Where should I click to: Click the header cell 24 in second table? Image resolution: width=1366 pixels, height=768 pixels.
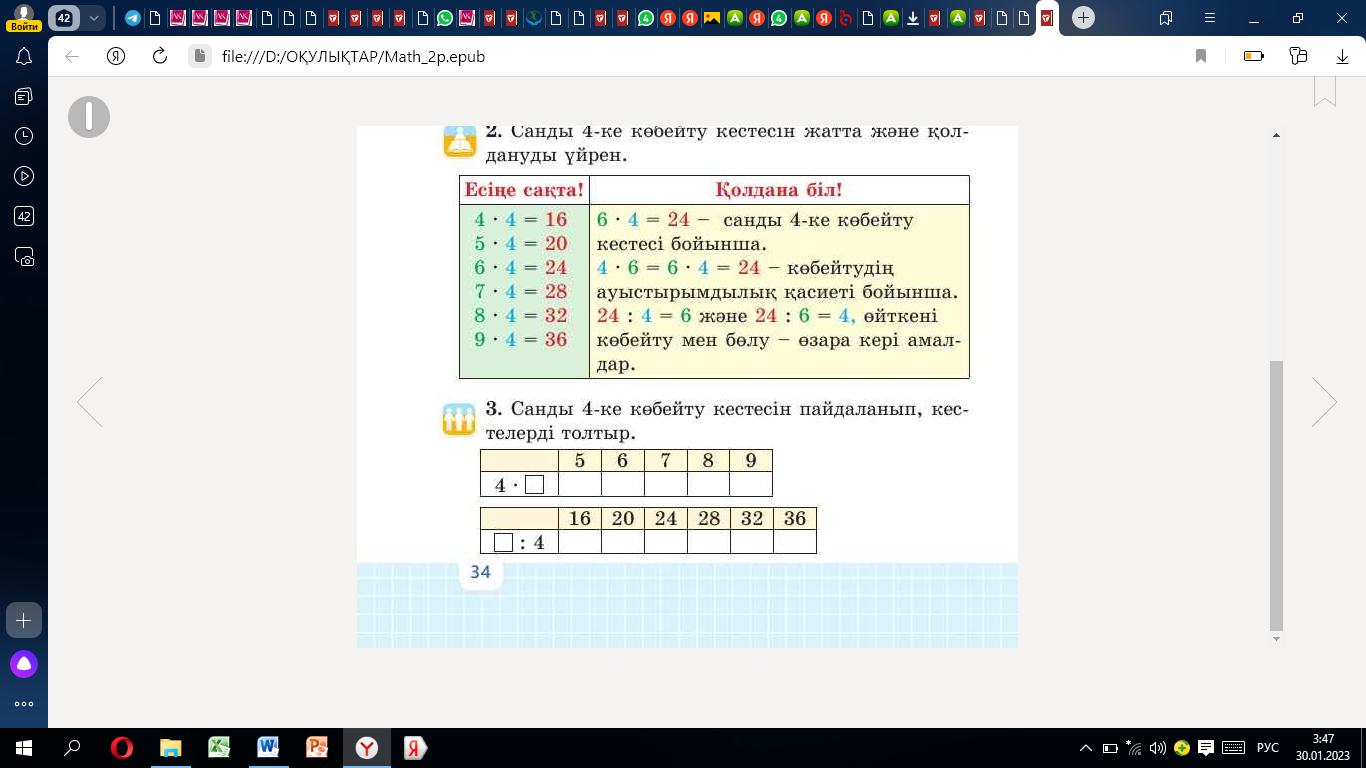(666, 518)
